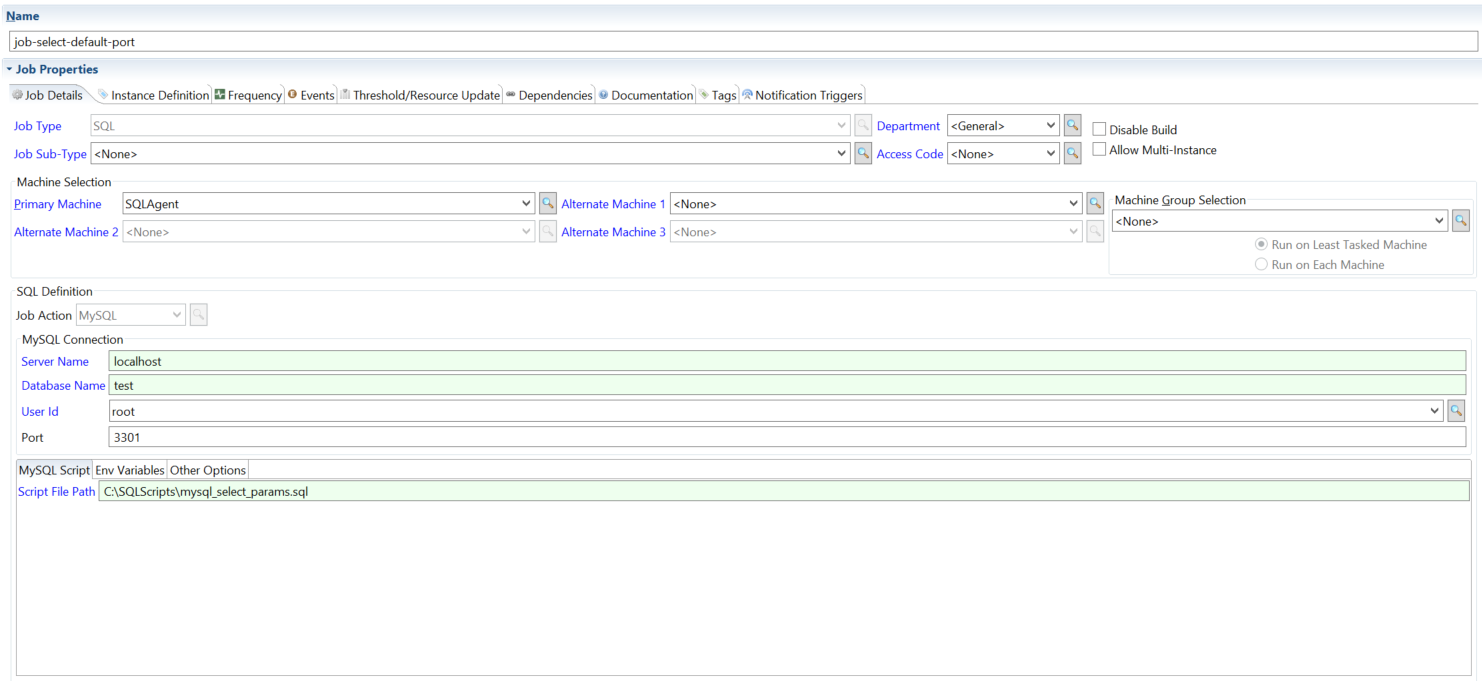1482x681 pixels.
Task: Open Alternate Machine 1 lookup magnifier
Action: click(x=1095, y=204)
